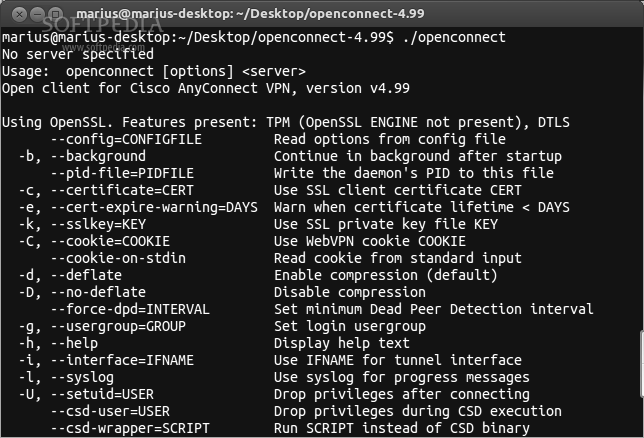Click the --config=CONFIGFILE option text
The width and height of the screenshot is (644, 438).
126,139
